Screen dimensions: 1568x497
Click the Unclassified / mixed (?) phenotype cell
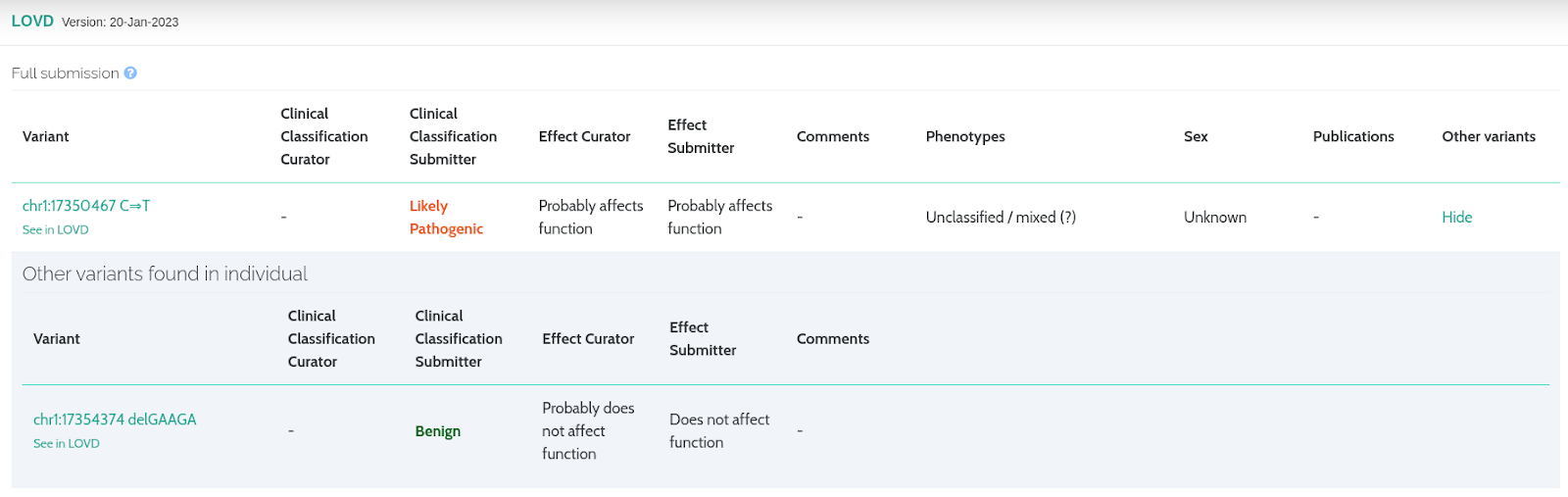pyautogui.click(x=1001, y=218)
